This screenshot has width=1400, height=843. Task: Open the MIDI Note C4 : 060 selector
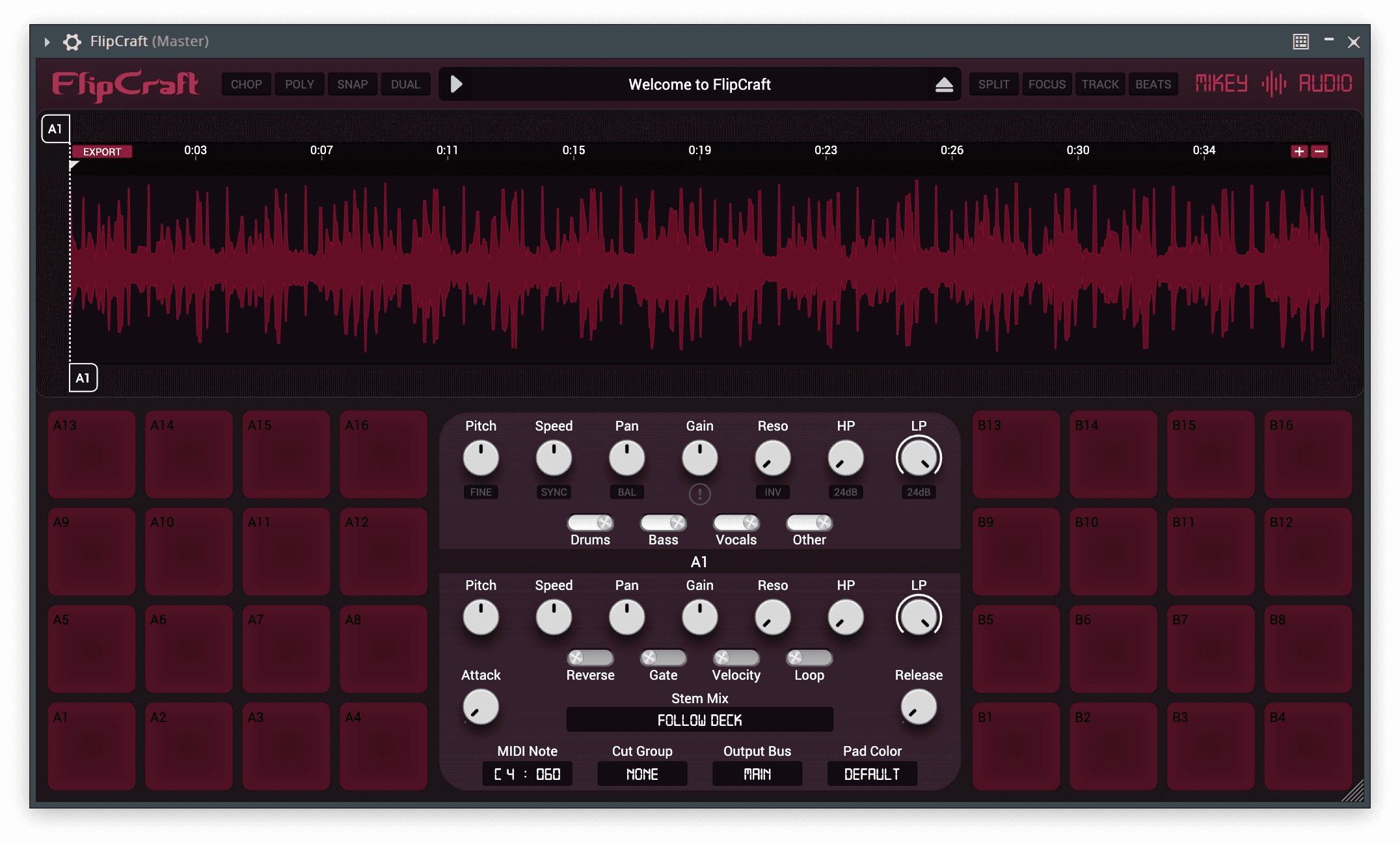528,774
